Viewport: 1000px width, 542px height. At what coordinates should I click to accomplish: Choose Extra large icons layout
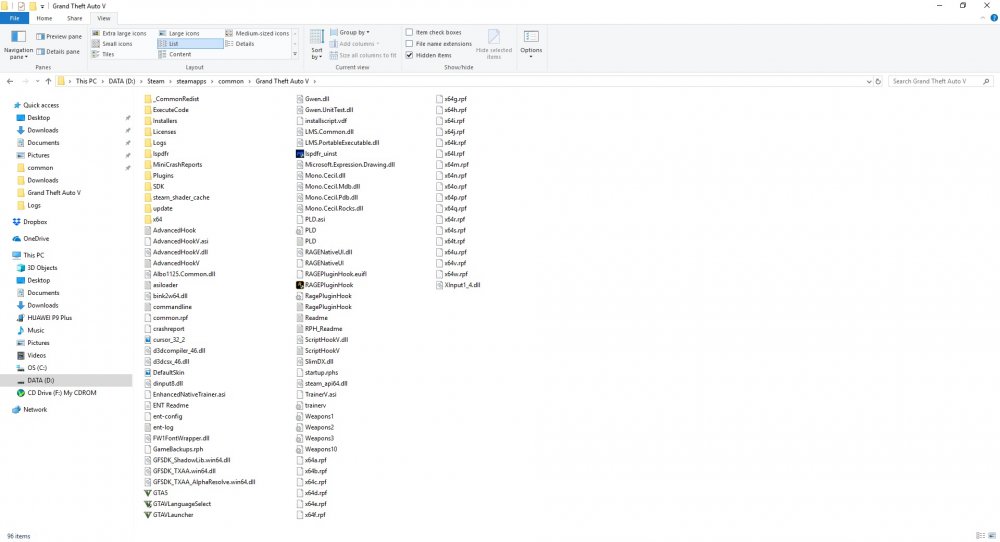(x=119, y=33)
